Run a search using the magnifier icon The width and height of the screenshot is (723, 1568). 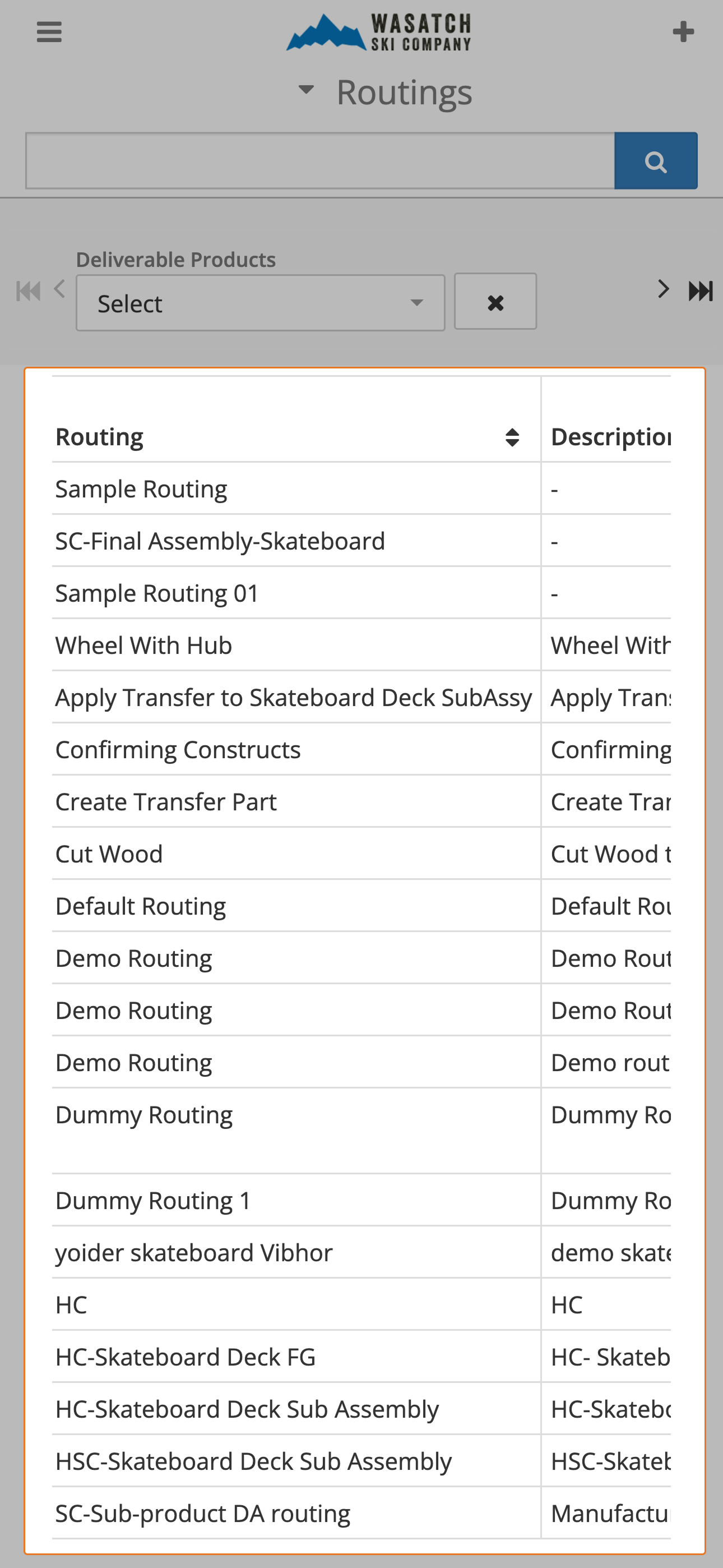[x=656, y=161]
